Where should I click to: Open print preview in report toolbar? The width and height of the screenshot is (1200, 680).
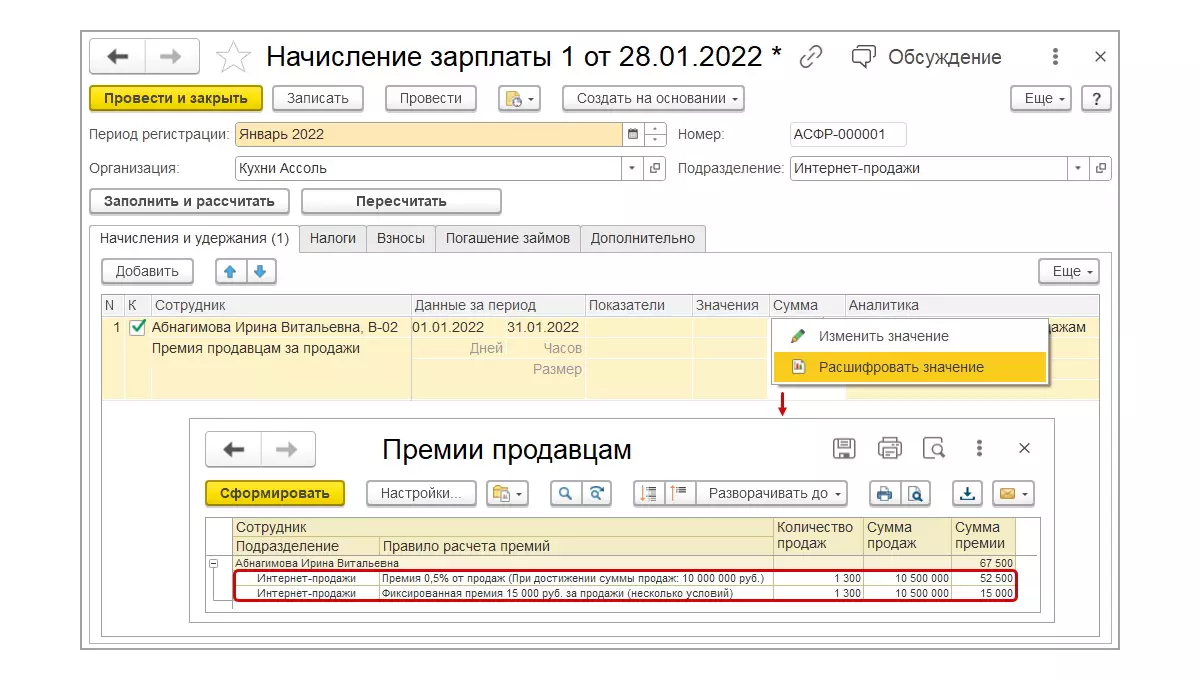tap(915, 493)
